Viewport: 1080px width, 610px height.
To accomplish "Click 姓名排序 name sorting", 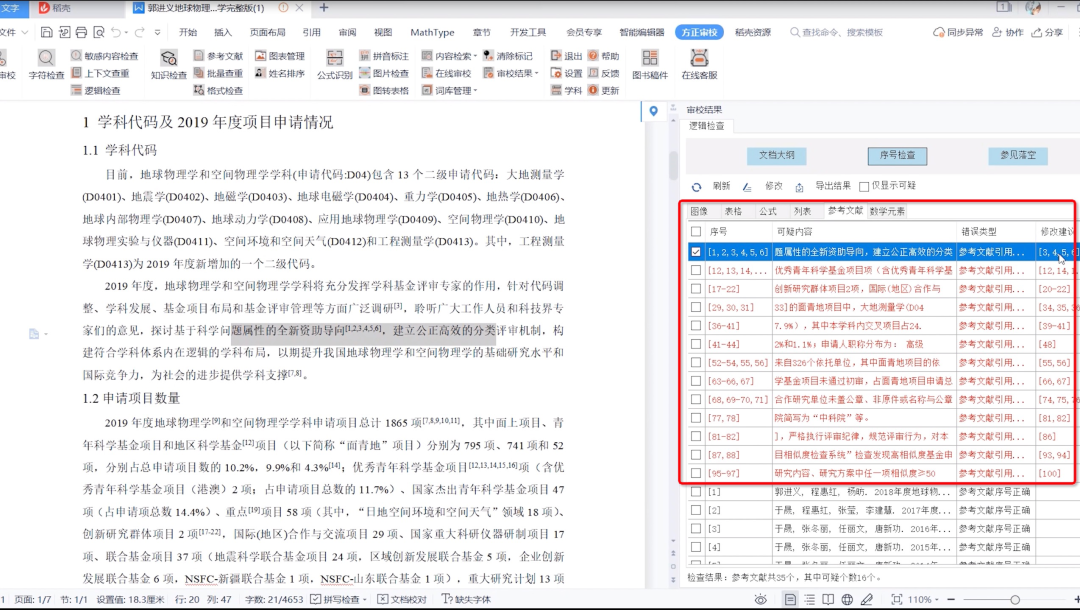I will pos(280,73).
